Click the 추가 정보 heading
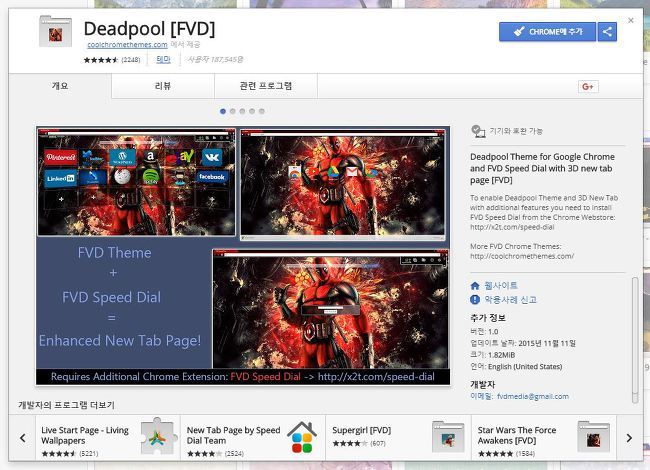 488,318
